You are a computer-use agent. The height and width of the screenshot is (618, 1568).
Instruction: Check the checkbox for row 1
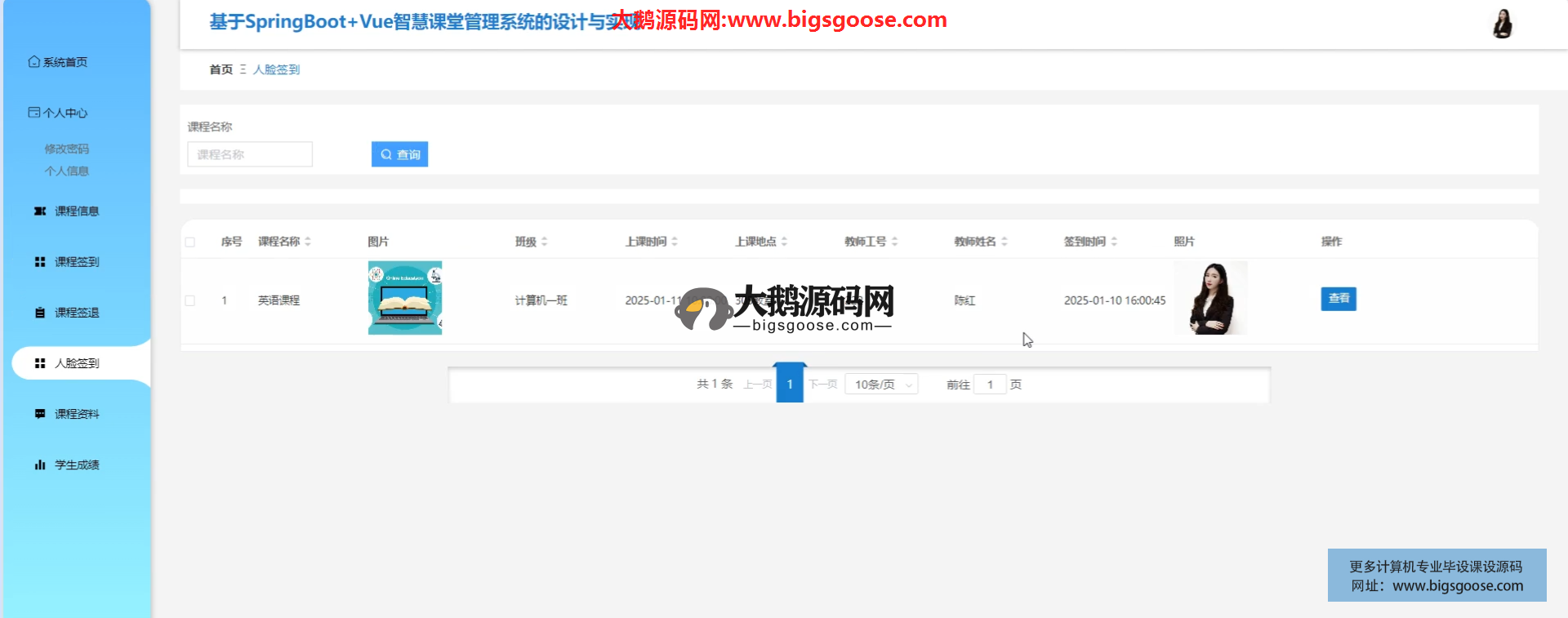(190, 300)
